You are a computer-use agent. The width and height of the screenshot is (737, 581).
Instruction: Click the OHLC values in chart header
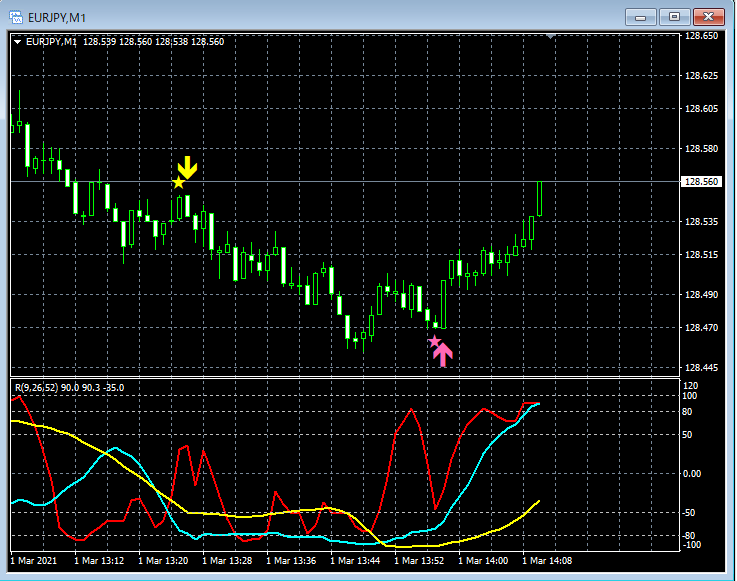pyautogui.click(x=154, y=42)
